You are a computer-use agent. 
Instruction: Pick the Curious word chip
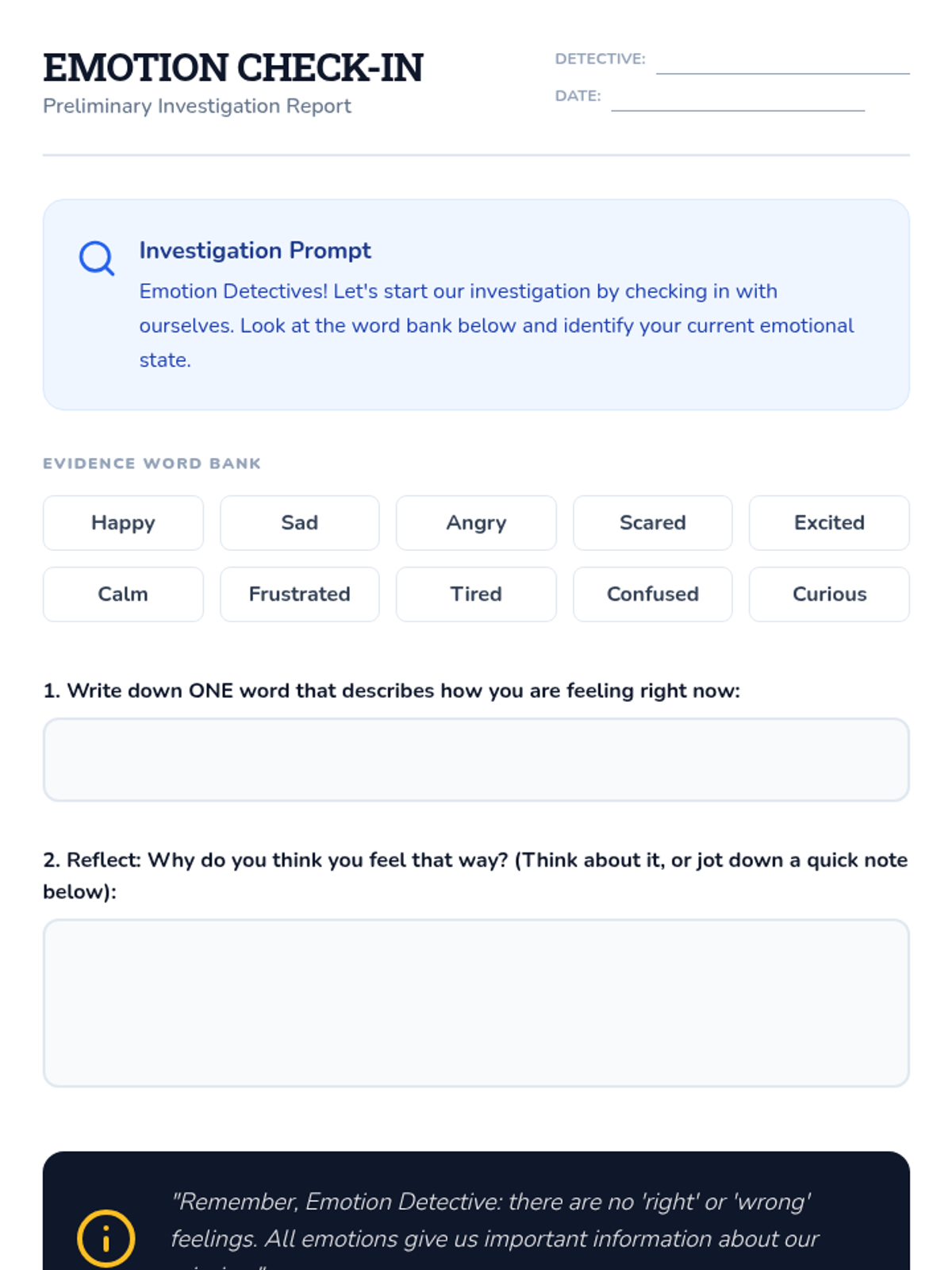pos(829,595)
